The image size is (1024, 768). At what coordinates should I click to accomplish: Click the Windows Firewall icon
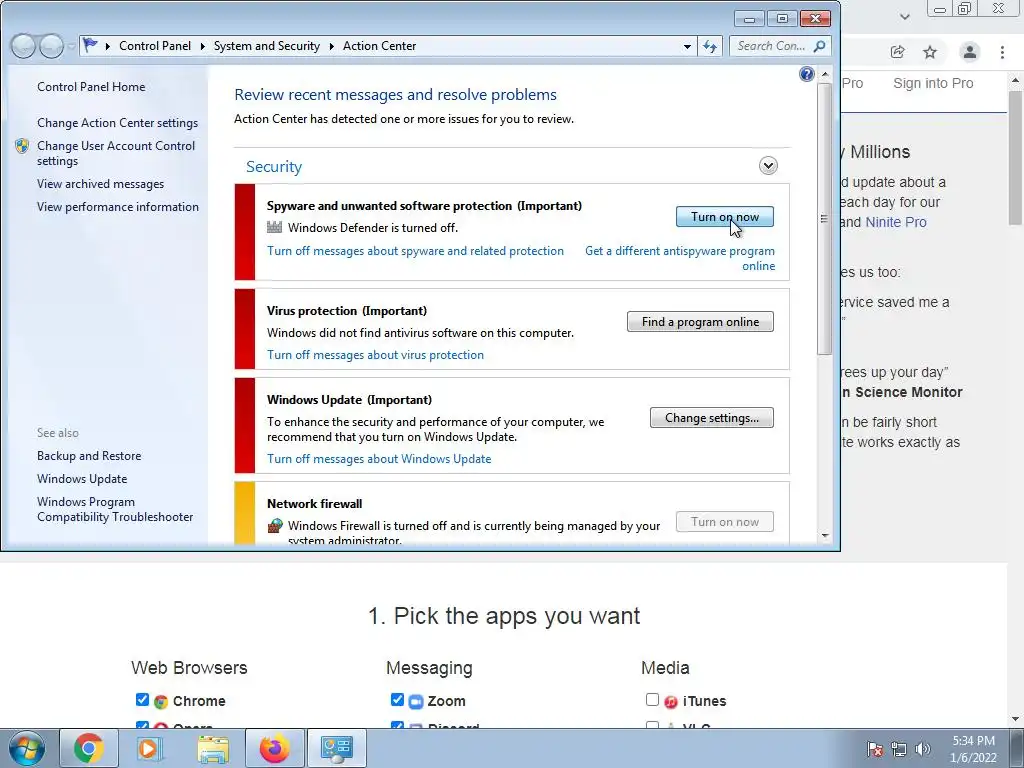click(275, 525)
